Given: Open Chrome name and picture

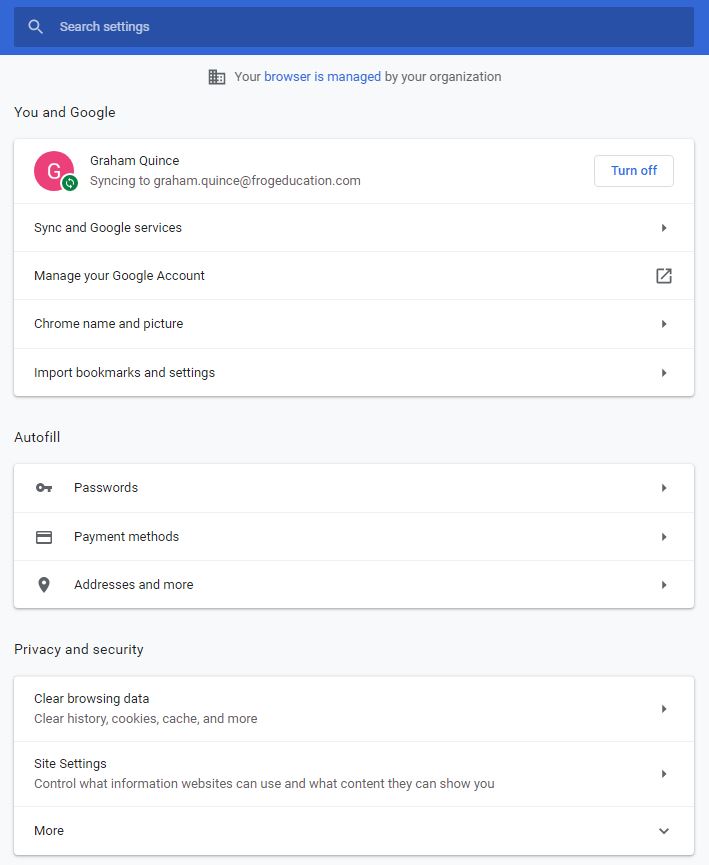Looking at the screenshot, I should coord(354,324).
